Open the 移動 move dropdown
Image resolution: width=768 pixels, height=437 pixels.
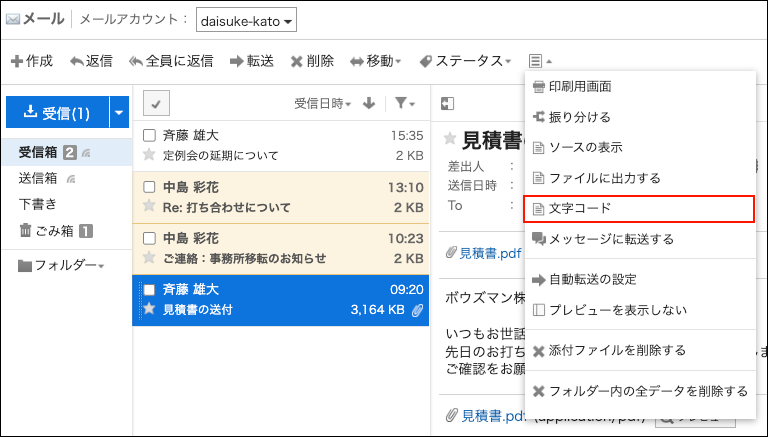tap(376, 61)
